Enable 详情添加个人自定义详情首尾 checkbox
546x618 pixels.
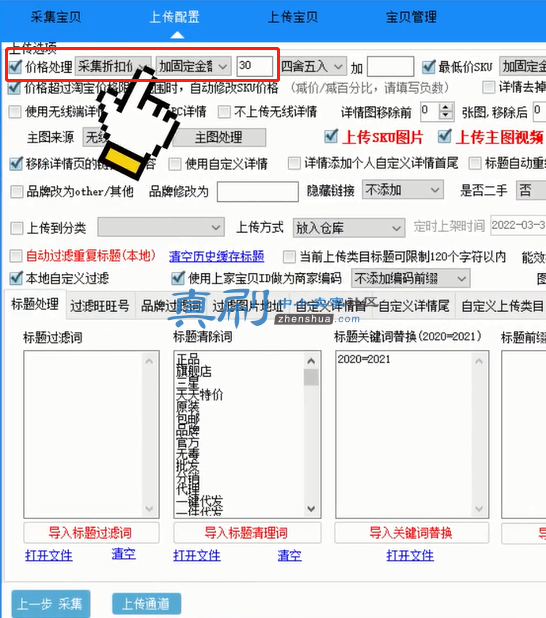click(x=294, y=163)
